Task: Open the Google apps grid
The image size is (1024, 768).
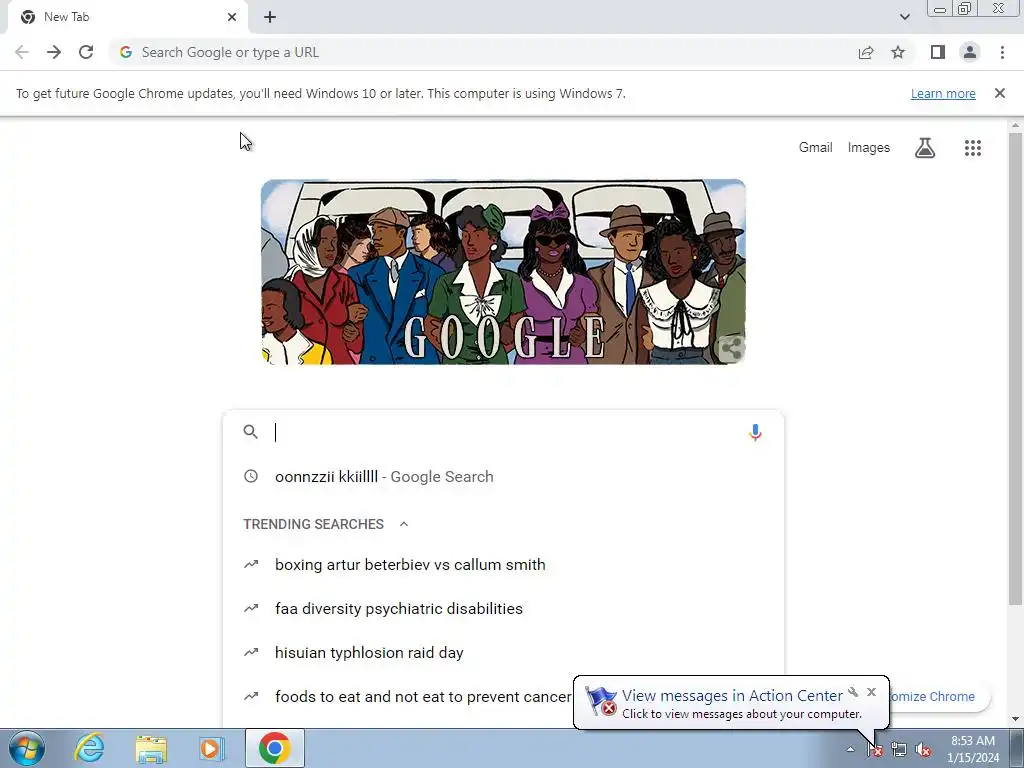Action: [972, 148]
